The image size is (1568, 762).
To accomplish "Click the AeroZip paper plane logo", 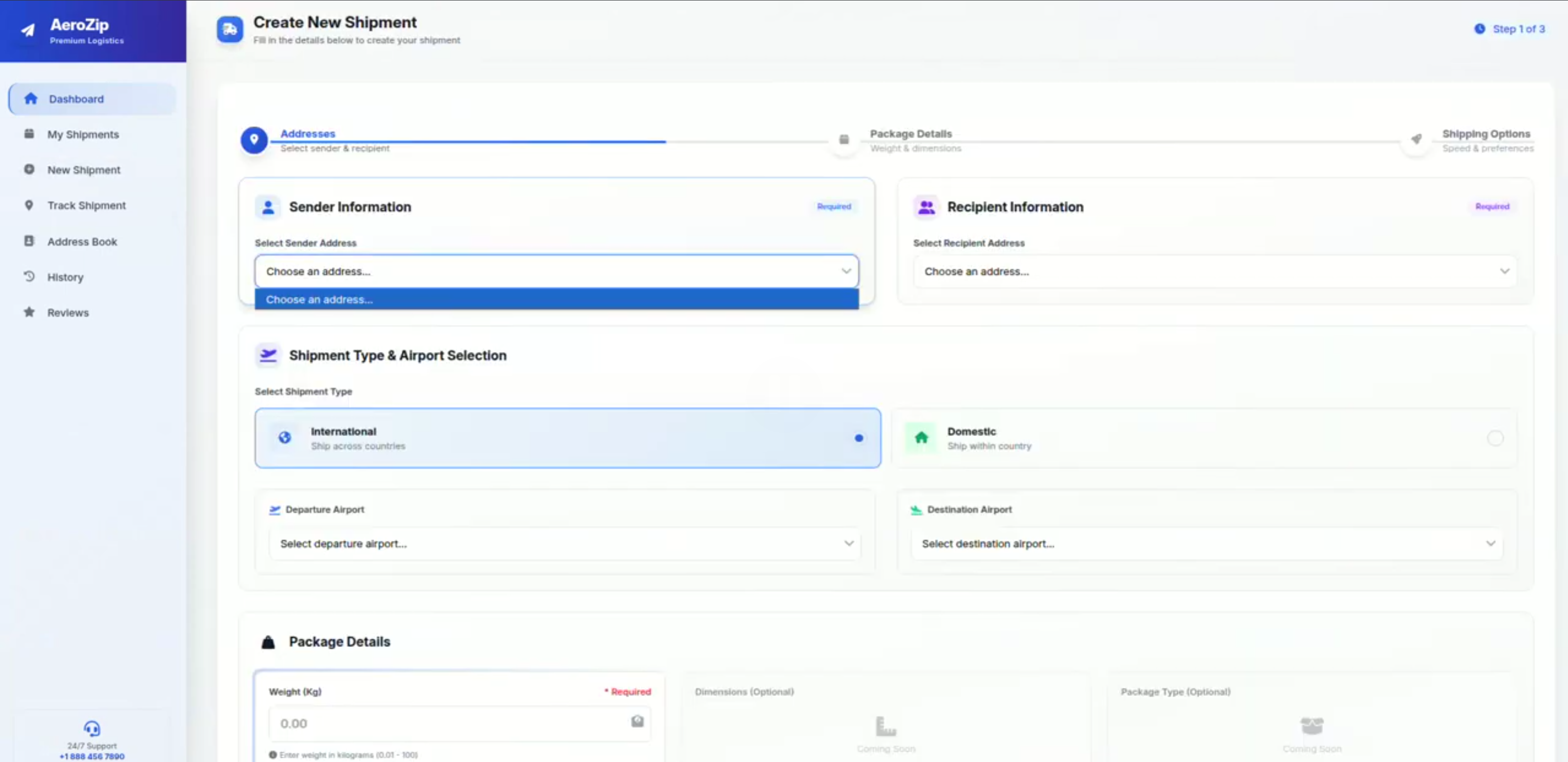I will [x=28, y=30].
